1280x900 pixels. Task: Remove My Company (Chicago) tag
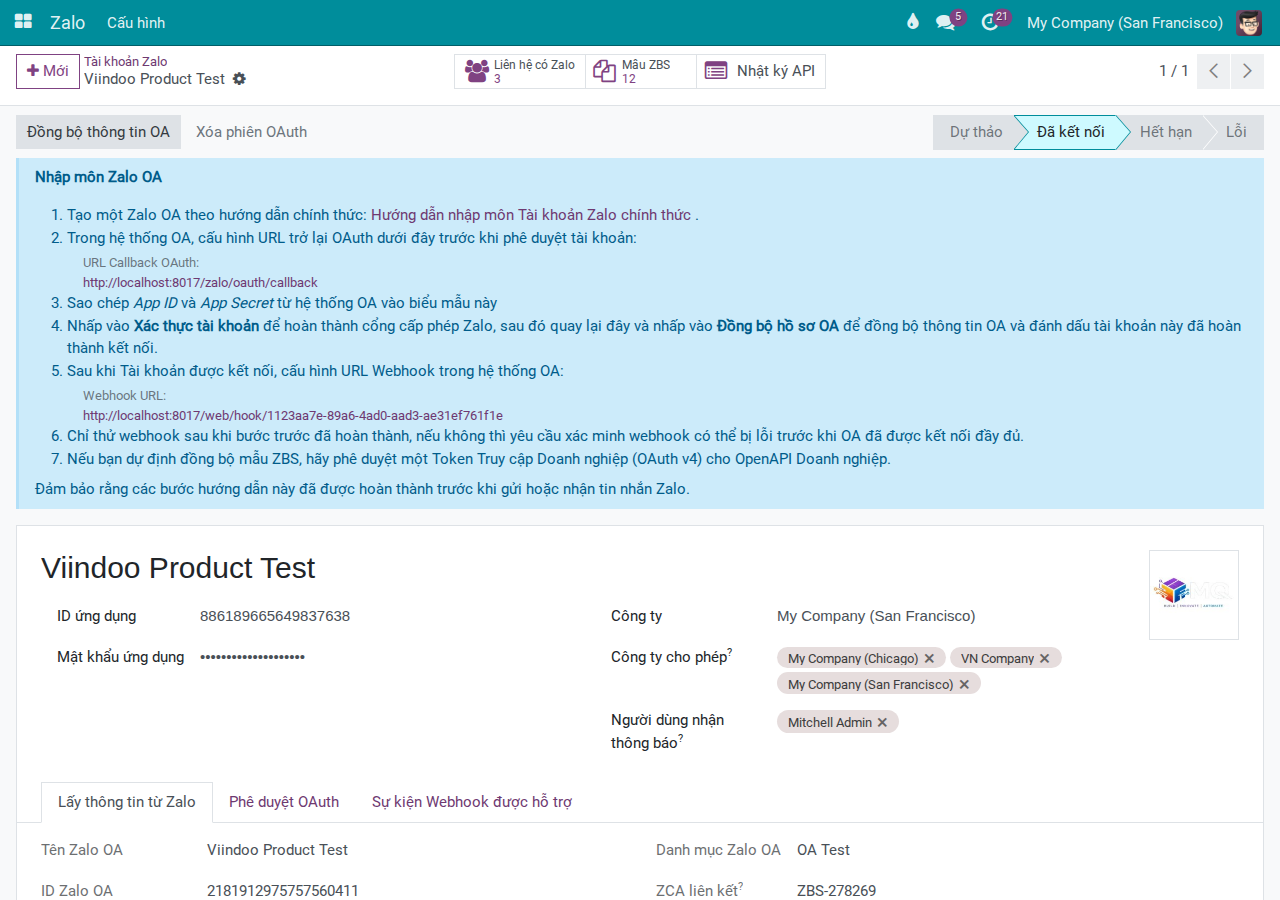929,659
